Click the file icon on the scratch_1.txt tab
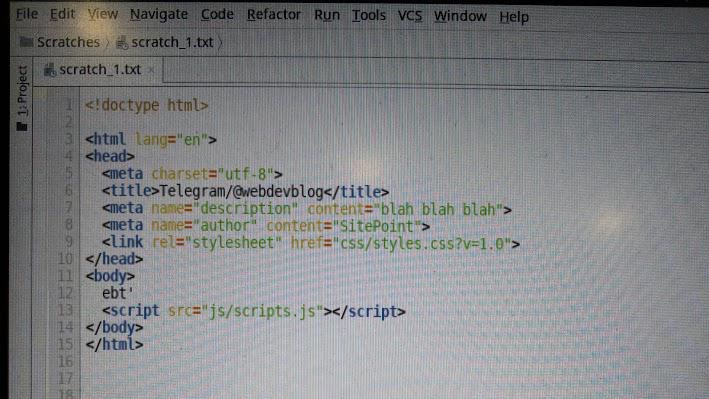Viewport: 709px width, 399px height. pos(50,71)
